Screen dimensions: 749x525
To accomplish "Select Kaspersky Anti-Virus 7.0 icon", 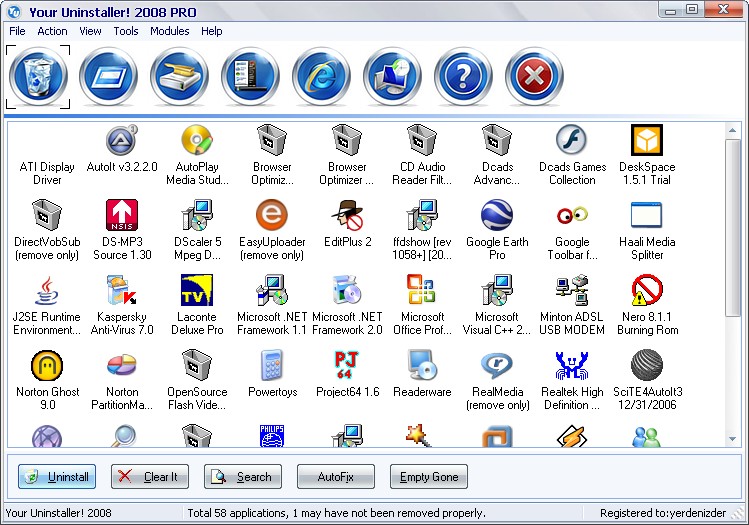I will pos(122,290).
